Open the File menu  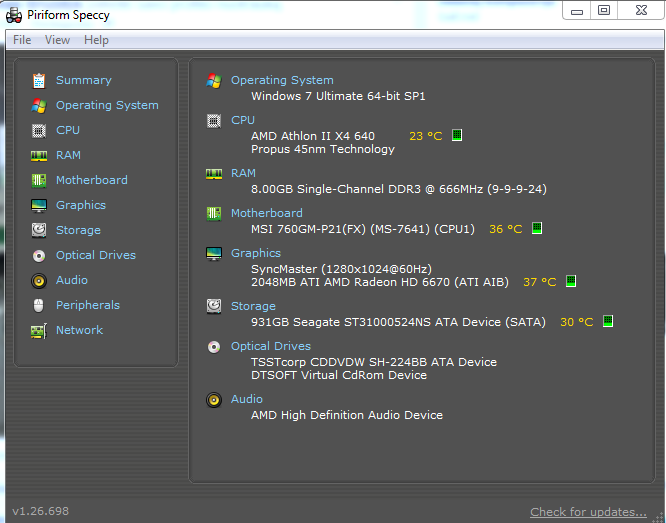click(x=22, y=40)
